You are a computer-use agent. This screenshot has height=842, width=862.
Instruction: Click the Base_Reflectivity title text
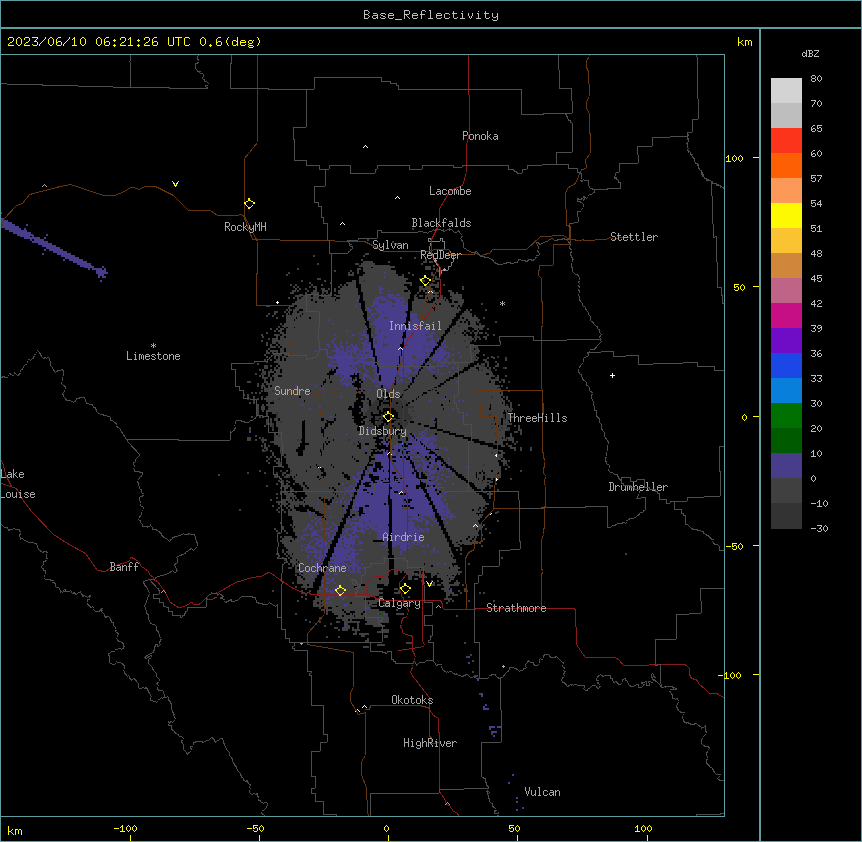coord(431,15)
